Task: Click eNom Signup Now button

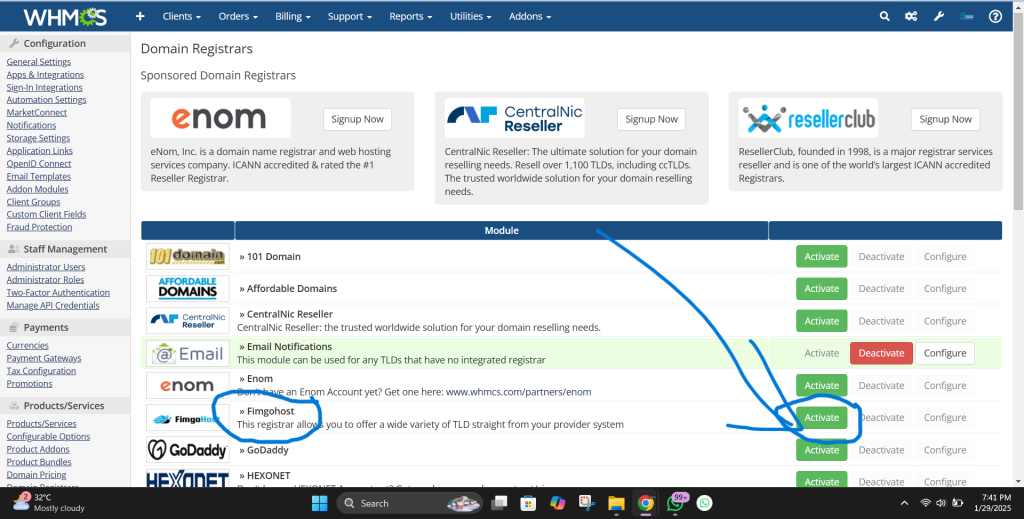Action: (x=357, y=119)
